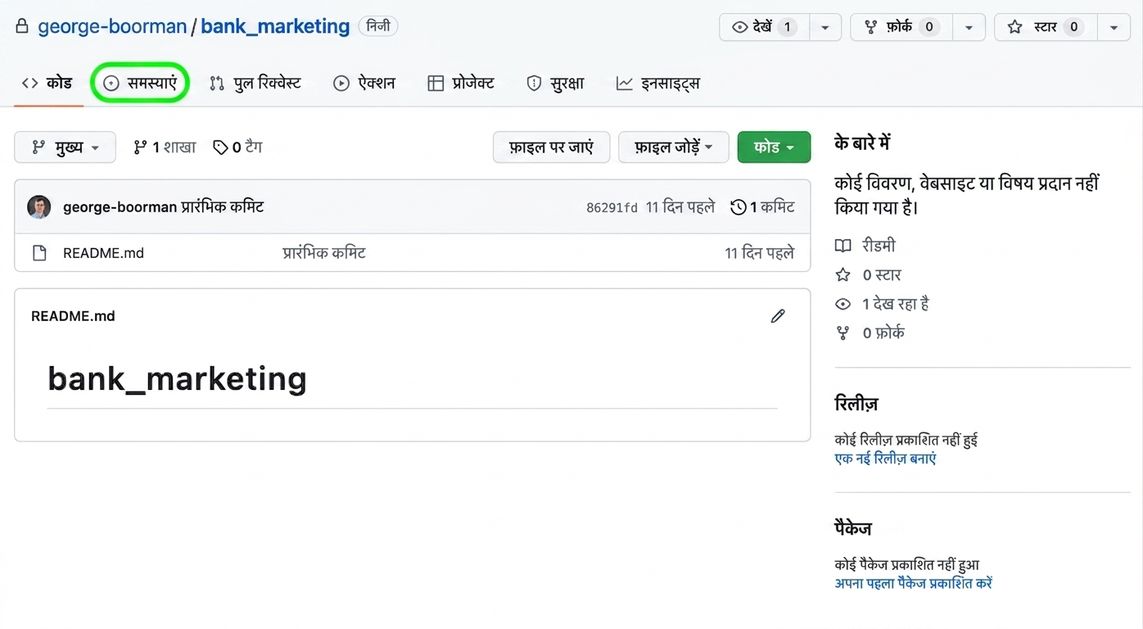
Task: Click अपना पहला पैकेज प्रकाशित करें link
Action: [x=913, y=583]
